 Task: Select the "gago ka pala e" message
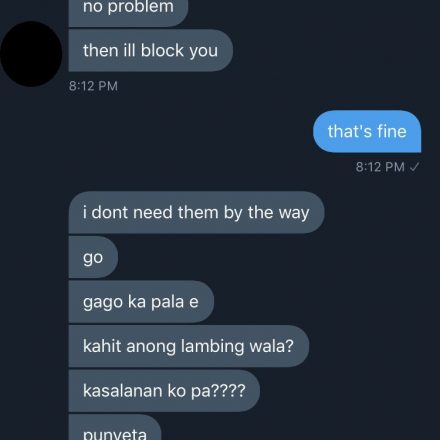click(141, 302)
